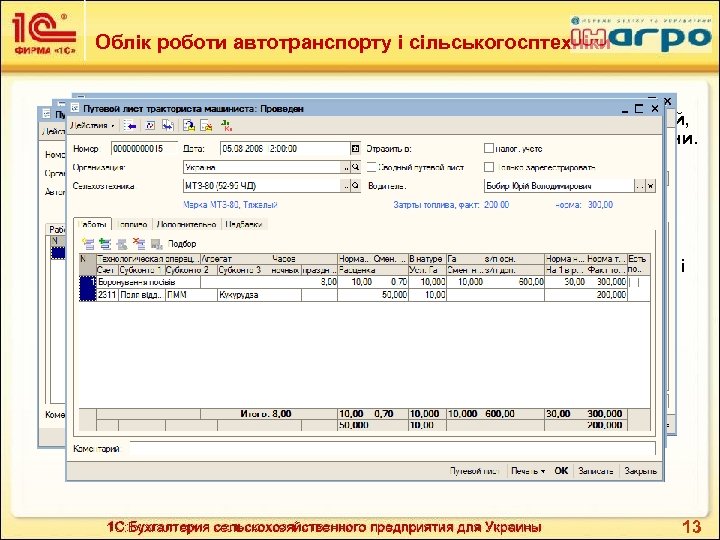
Task: Click the OK button
Action: point(561,471)
